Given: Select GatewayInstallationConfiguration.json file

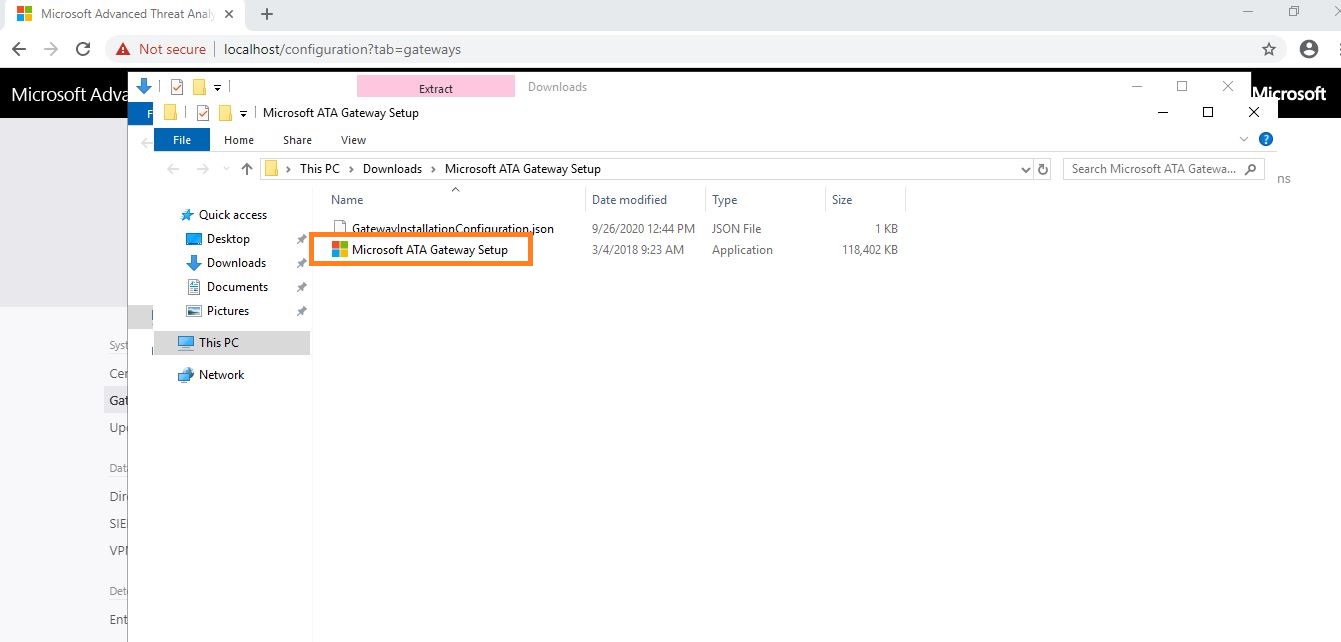Looking at the screenshot, I should point(452,229).
